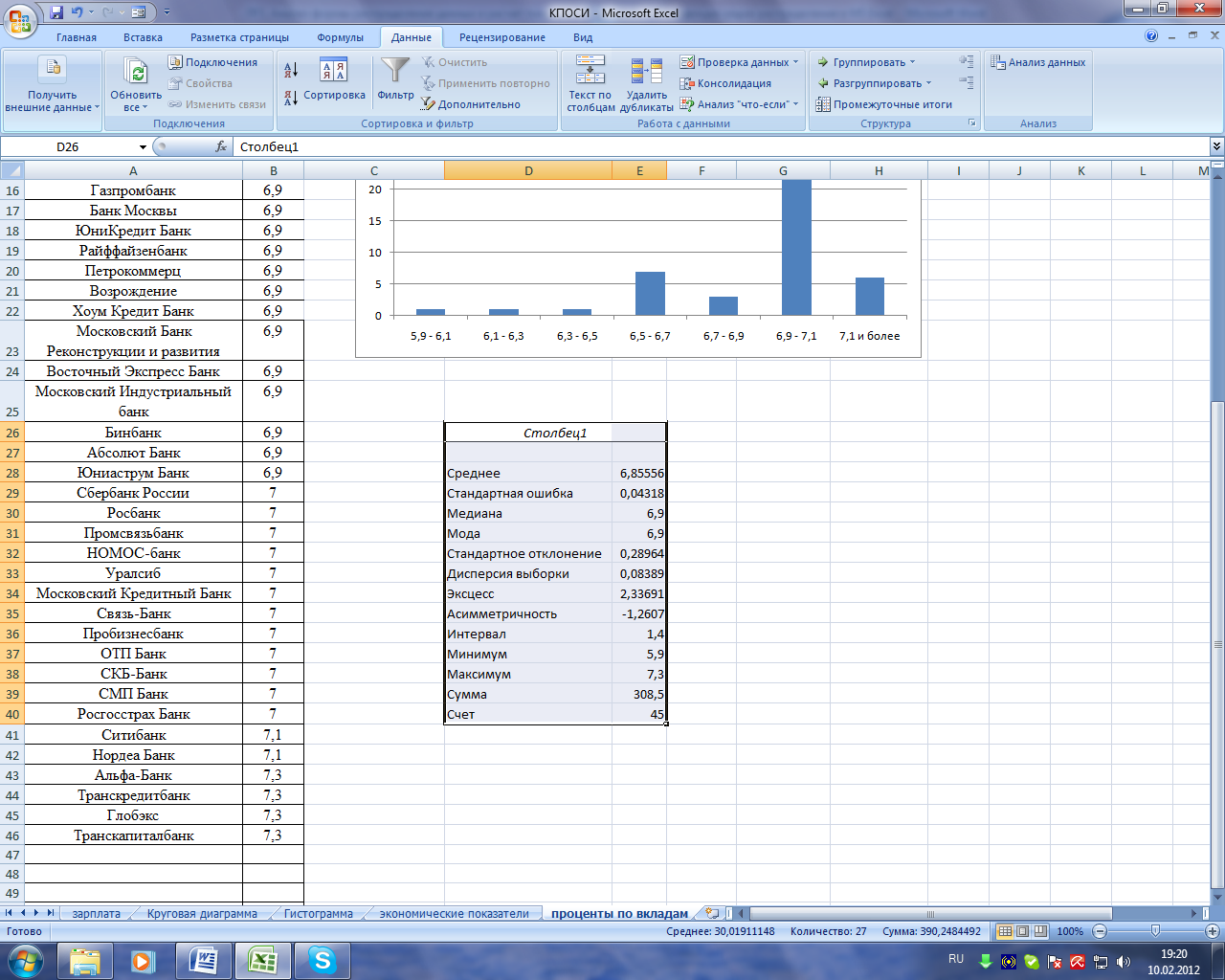The width and height of the screenshot is (1225, 980).
Task: Expand the formula bar
Action: pos(1216,146)
